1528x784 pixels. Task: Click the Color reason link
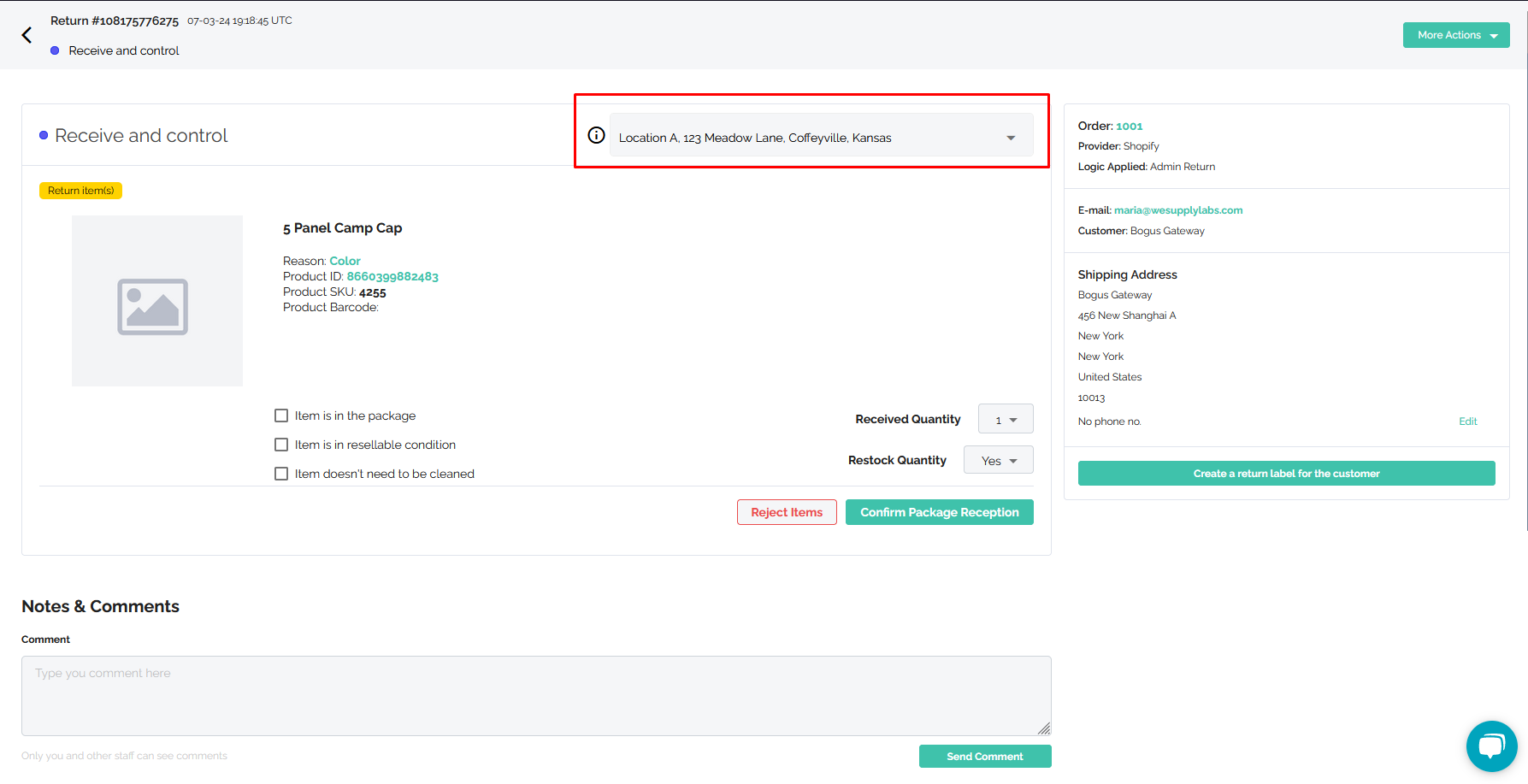[345, 261]
